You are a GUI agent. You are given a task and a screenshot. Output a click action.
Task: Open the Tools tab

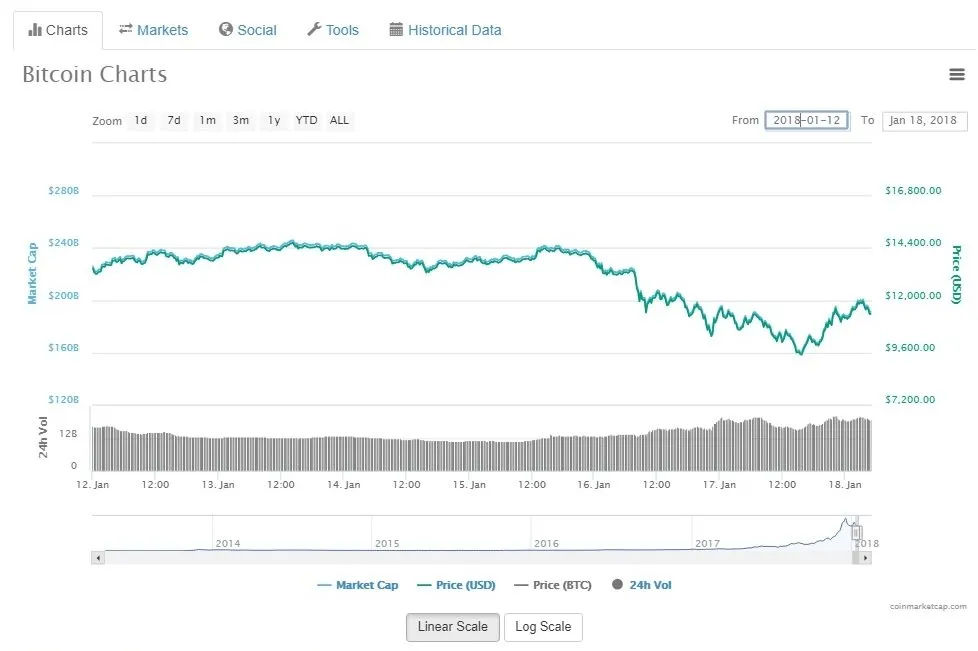[x=333, y=30]
